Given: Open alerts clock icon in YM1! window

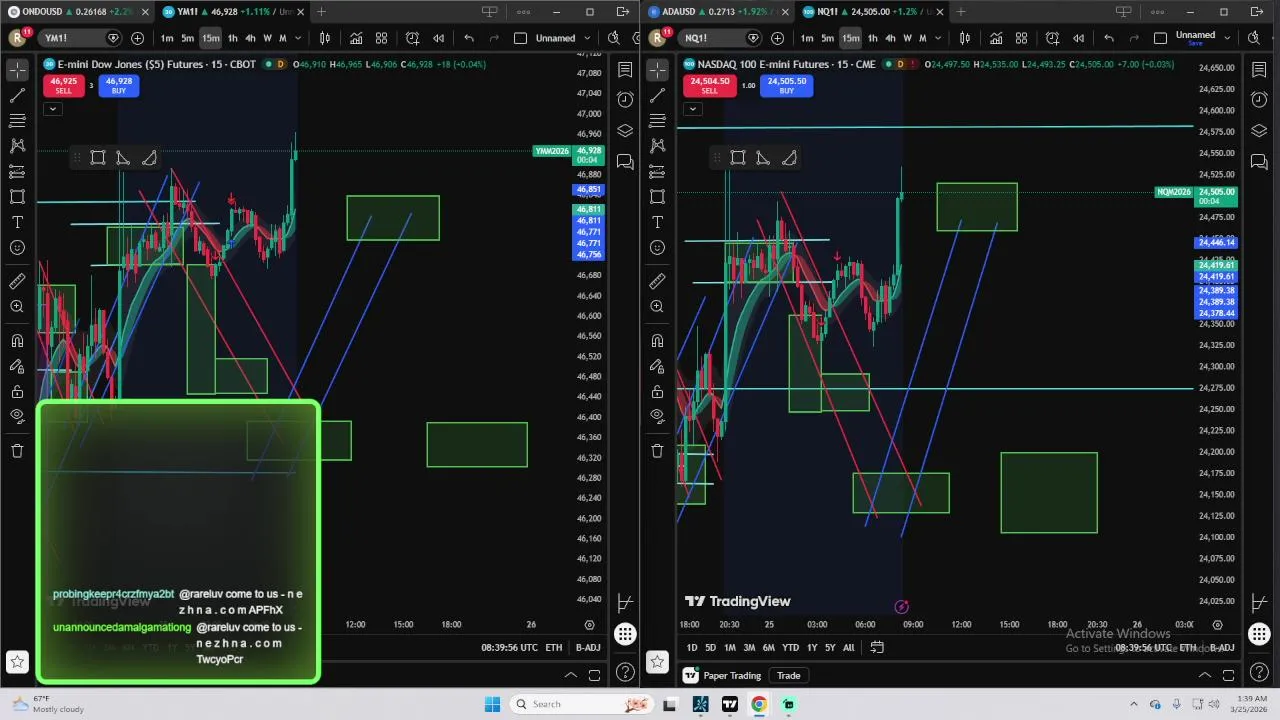Looking at the screenshot, I should pyautogui.click(x=625, y=99).
